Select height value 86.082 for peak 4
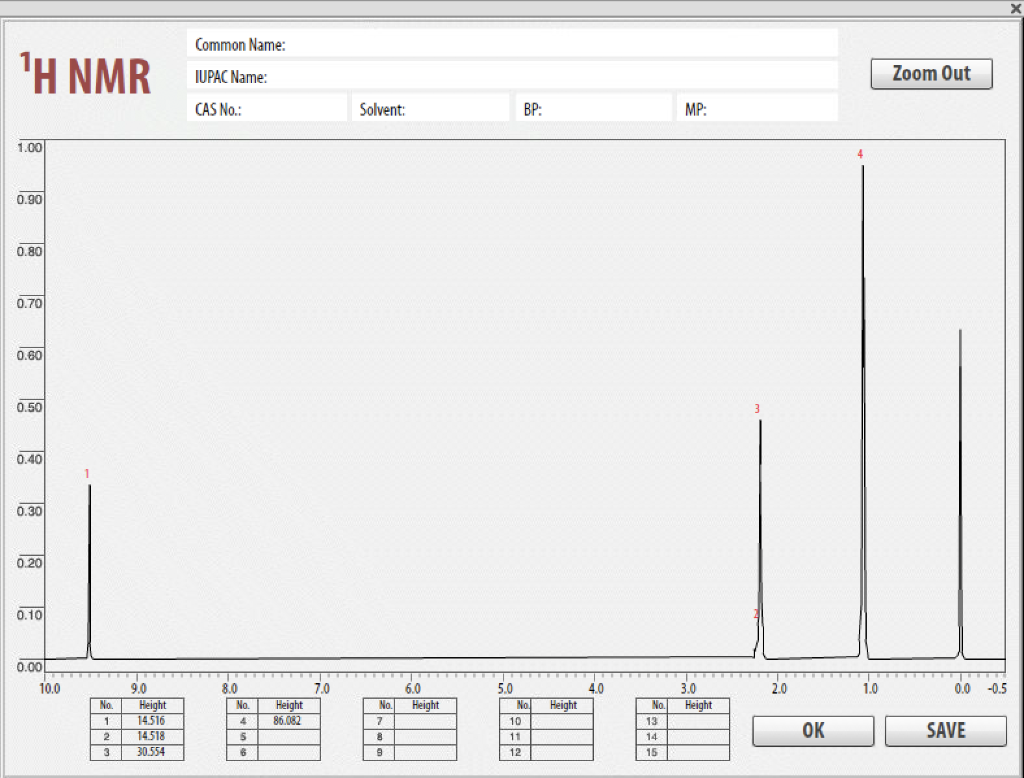 (289, 721)
